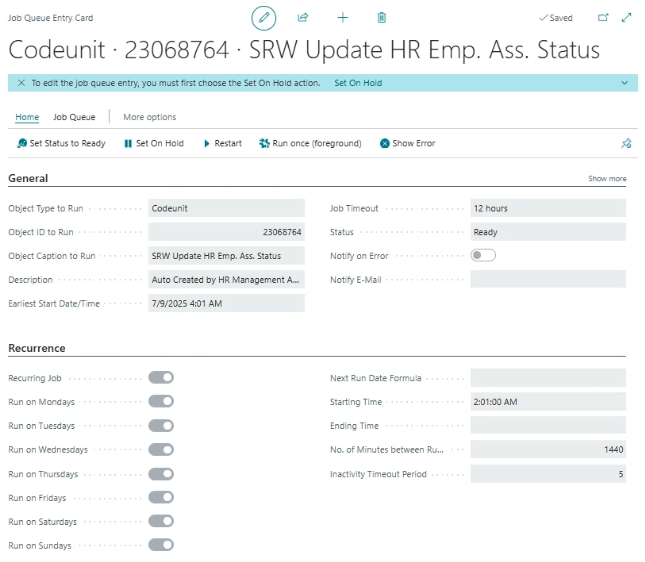The height and width of the screenshot is (562, 645).
Task: Switch to the Job Queue tab
Action: (x=74, y=117)
